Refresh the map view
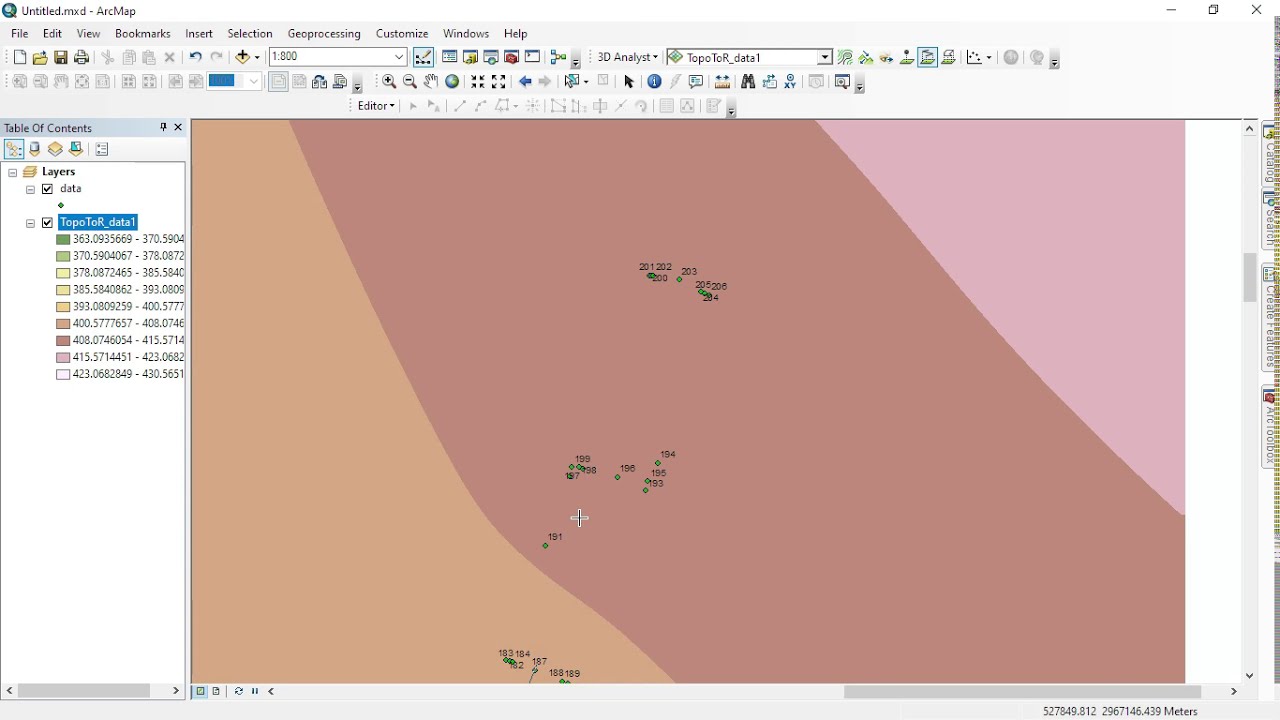 238,691
